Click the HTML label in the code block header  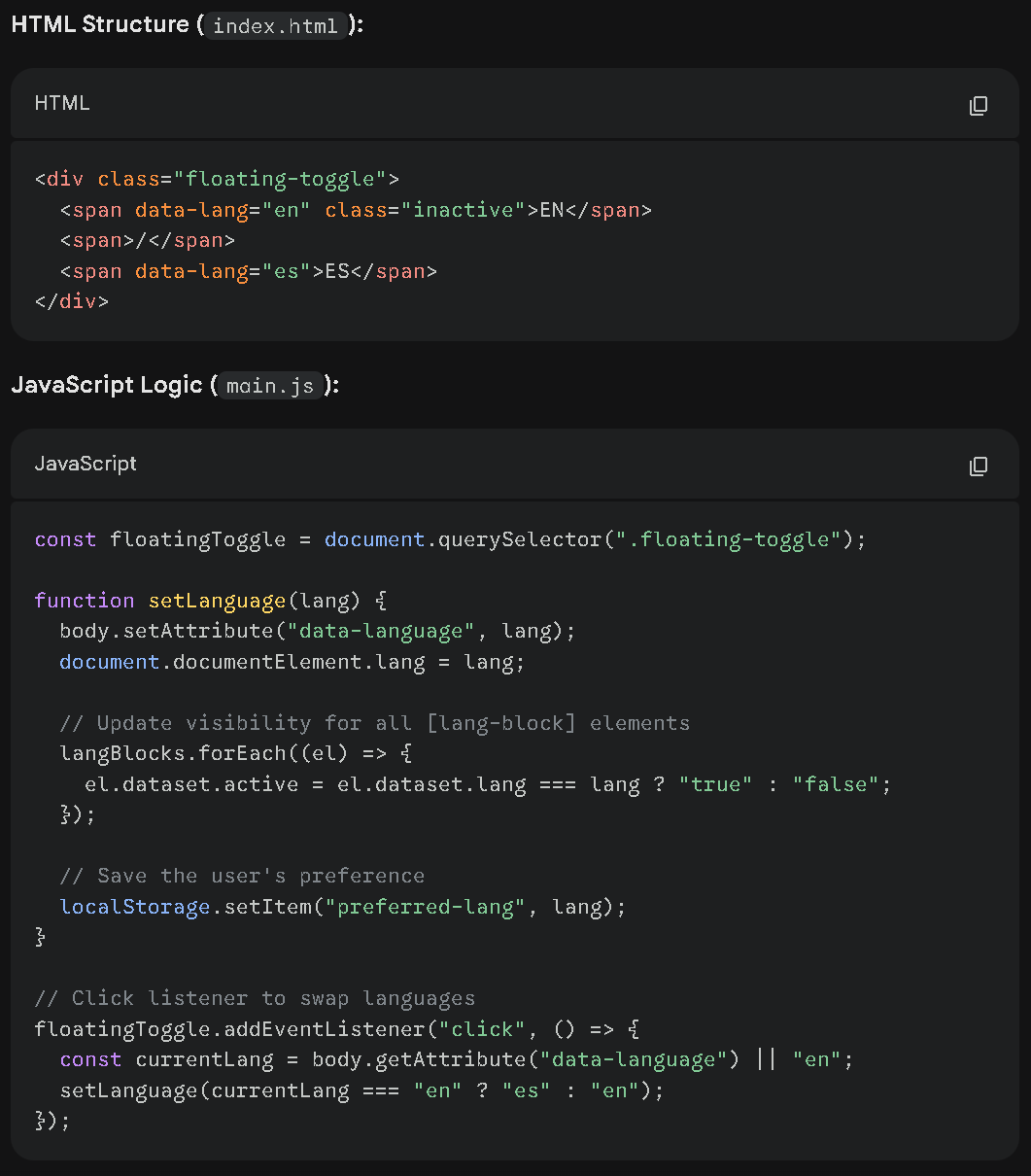pos(61,102)
